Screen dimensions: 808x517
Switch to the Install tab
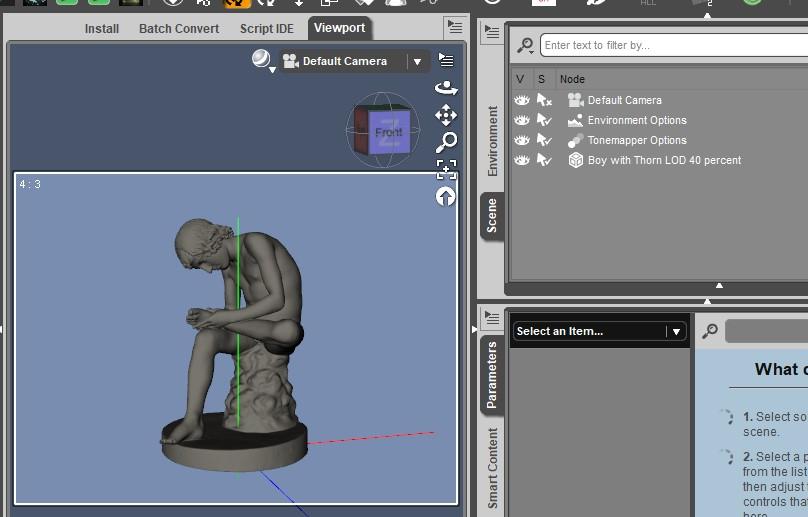click(102, 29)
